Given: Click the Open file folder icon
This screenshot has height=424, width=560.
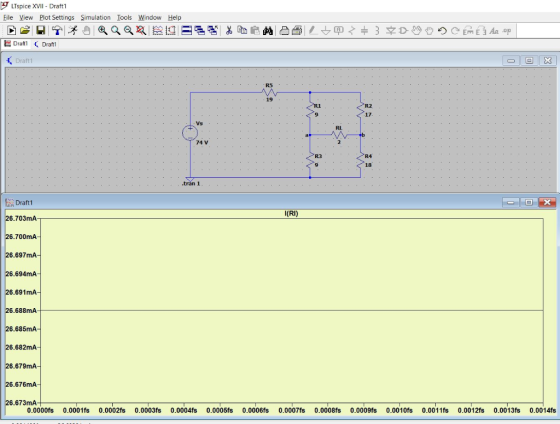Looking at the screenshot, I should (25, 31).
